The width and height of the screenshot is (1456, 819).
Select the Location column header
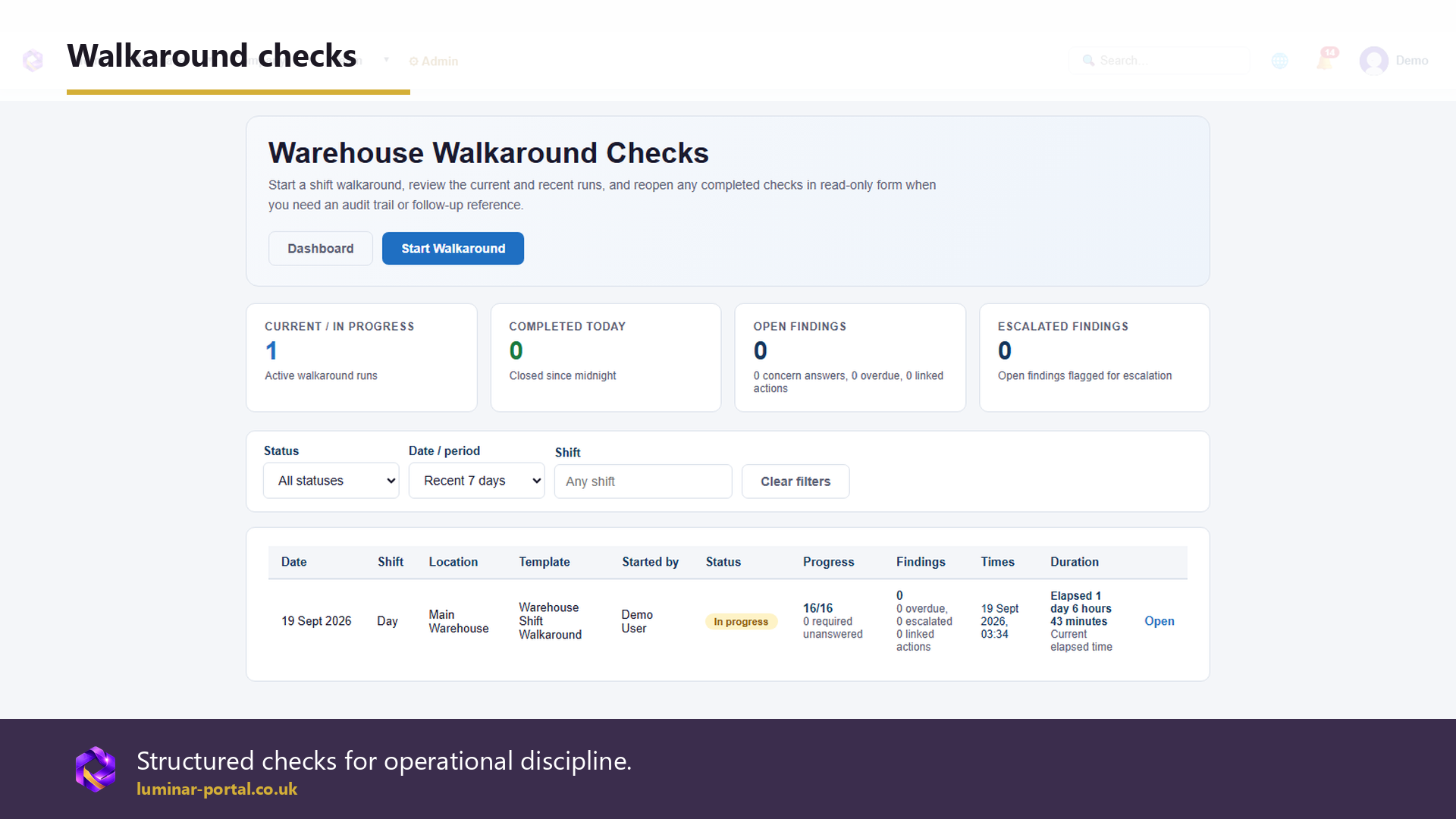[x=453, y=562]
